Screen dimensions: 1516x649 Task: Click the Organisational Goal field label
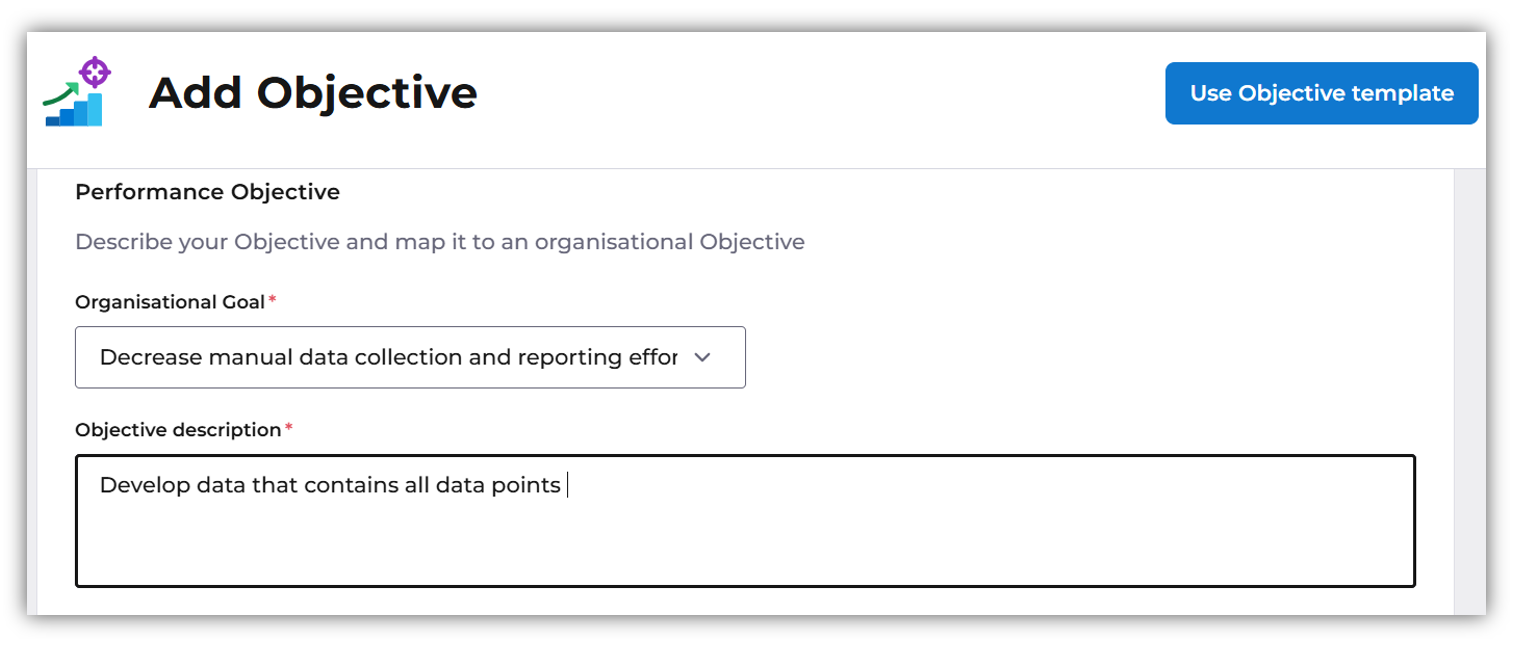point(169,302)
